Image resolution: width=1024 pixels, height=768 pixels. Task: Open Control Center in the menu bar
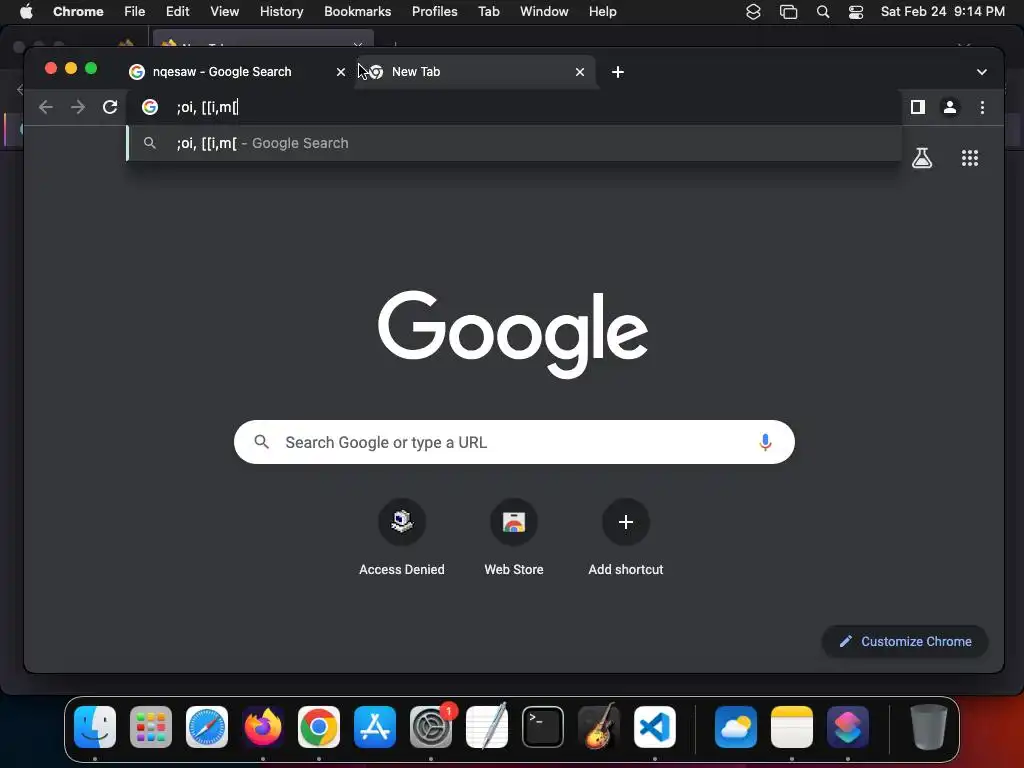[856, 11]
